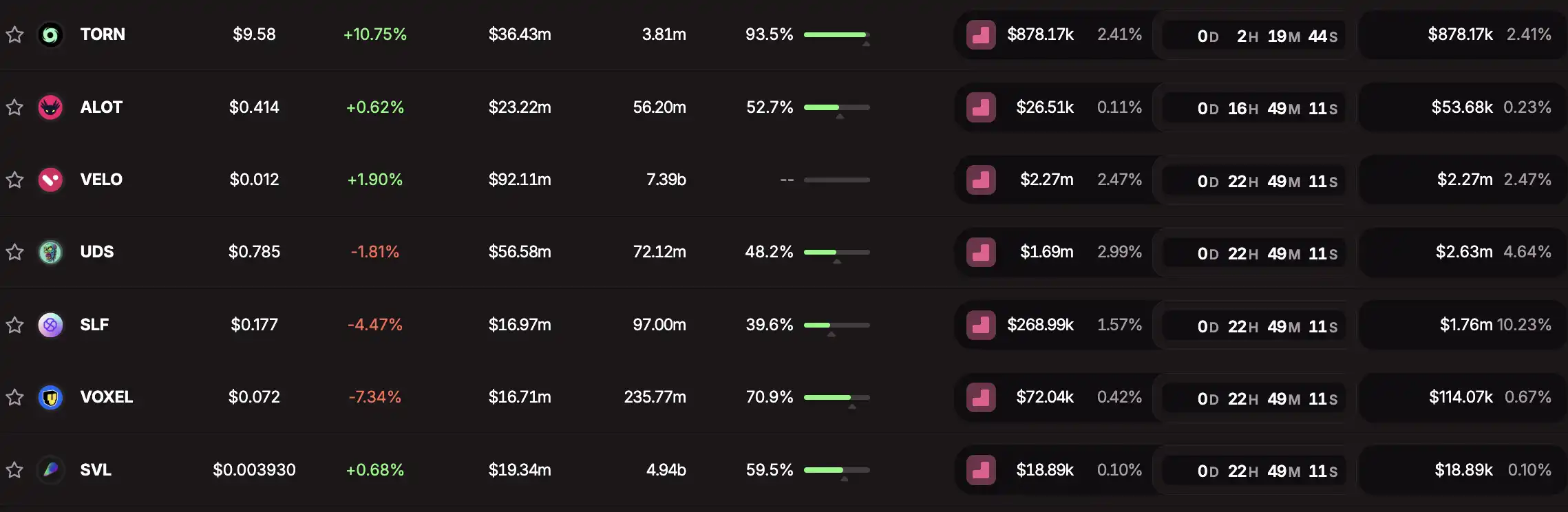Click the TORN token logo icon
The image size is (1568, 512).
(50, 34)
